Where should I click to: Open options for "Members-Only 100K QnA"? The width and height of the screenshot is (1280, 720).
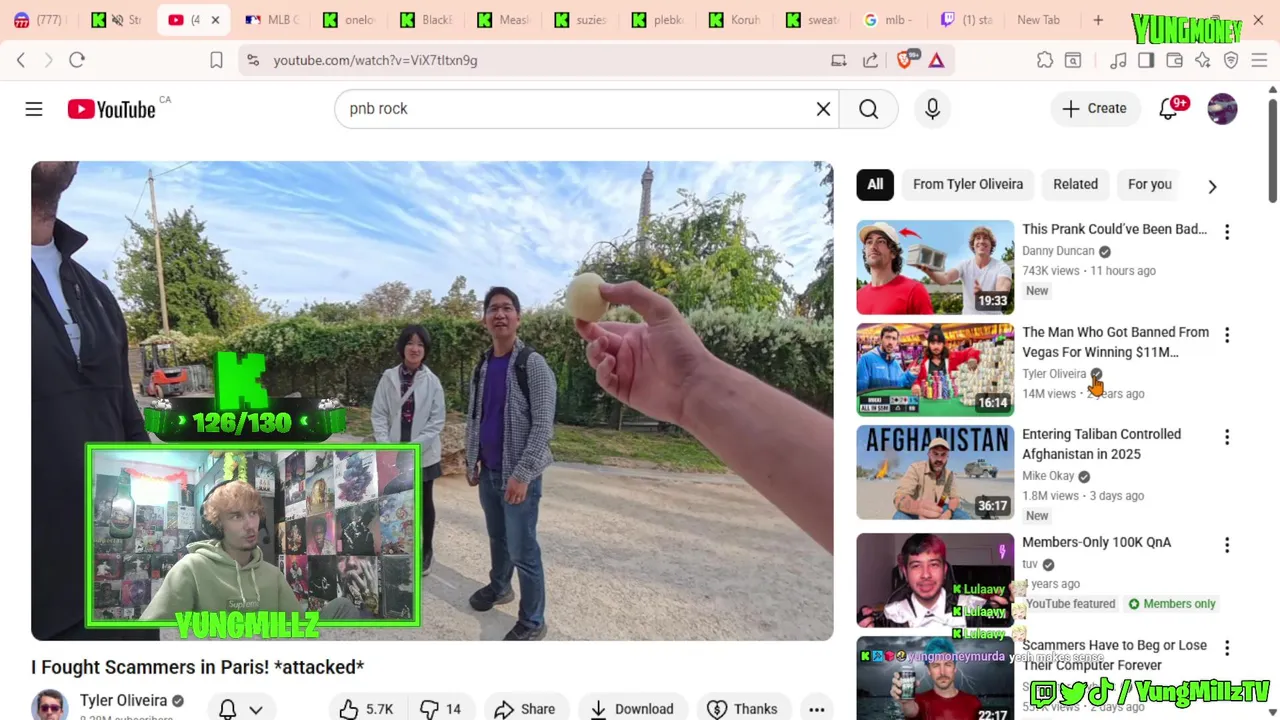pyautogui.click(x=1227, y=545)
